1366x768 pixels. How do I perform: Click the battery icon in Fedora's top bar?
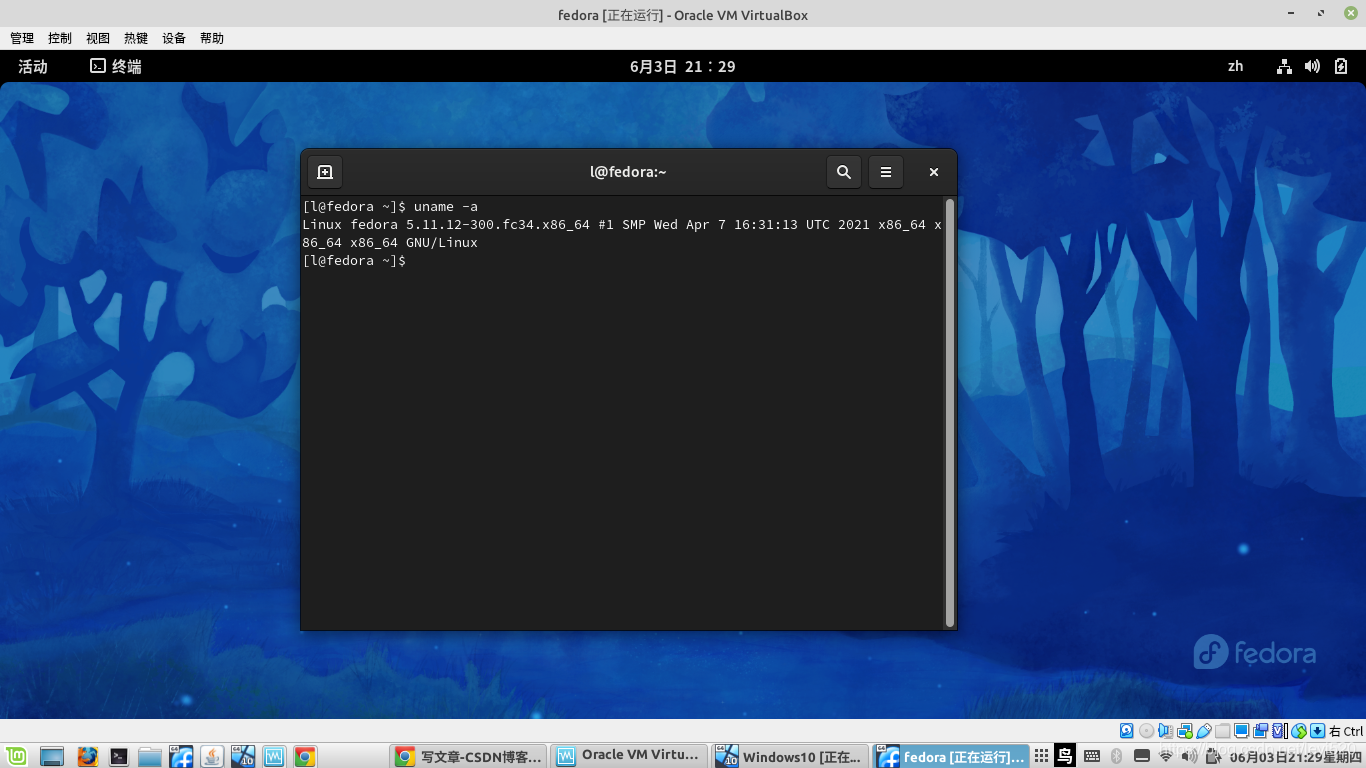(x=1341, y=66)
